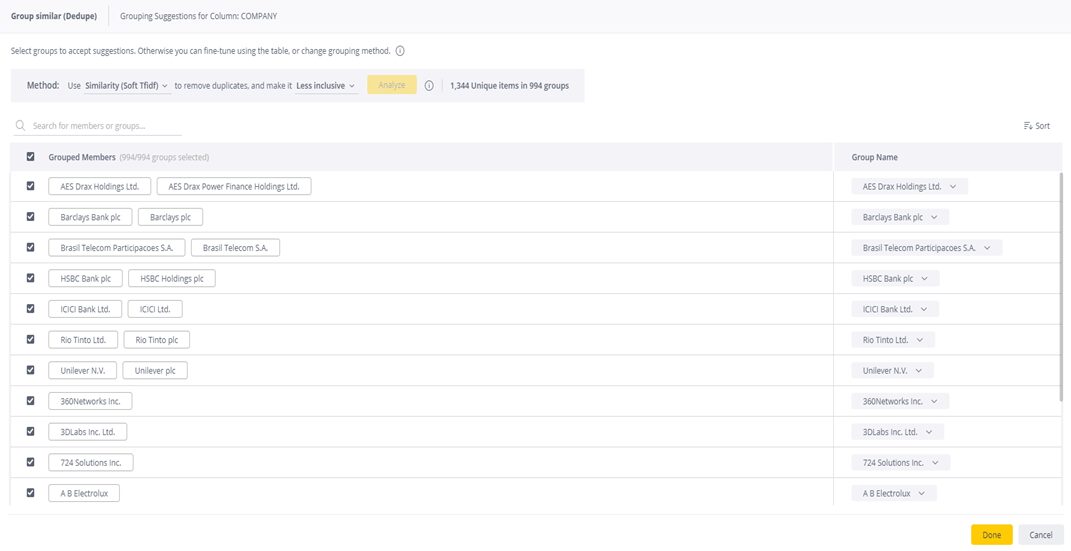
Task: Click the Group Name column header
Action: coord(874,157)
